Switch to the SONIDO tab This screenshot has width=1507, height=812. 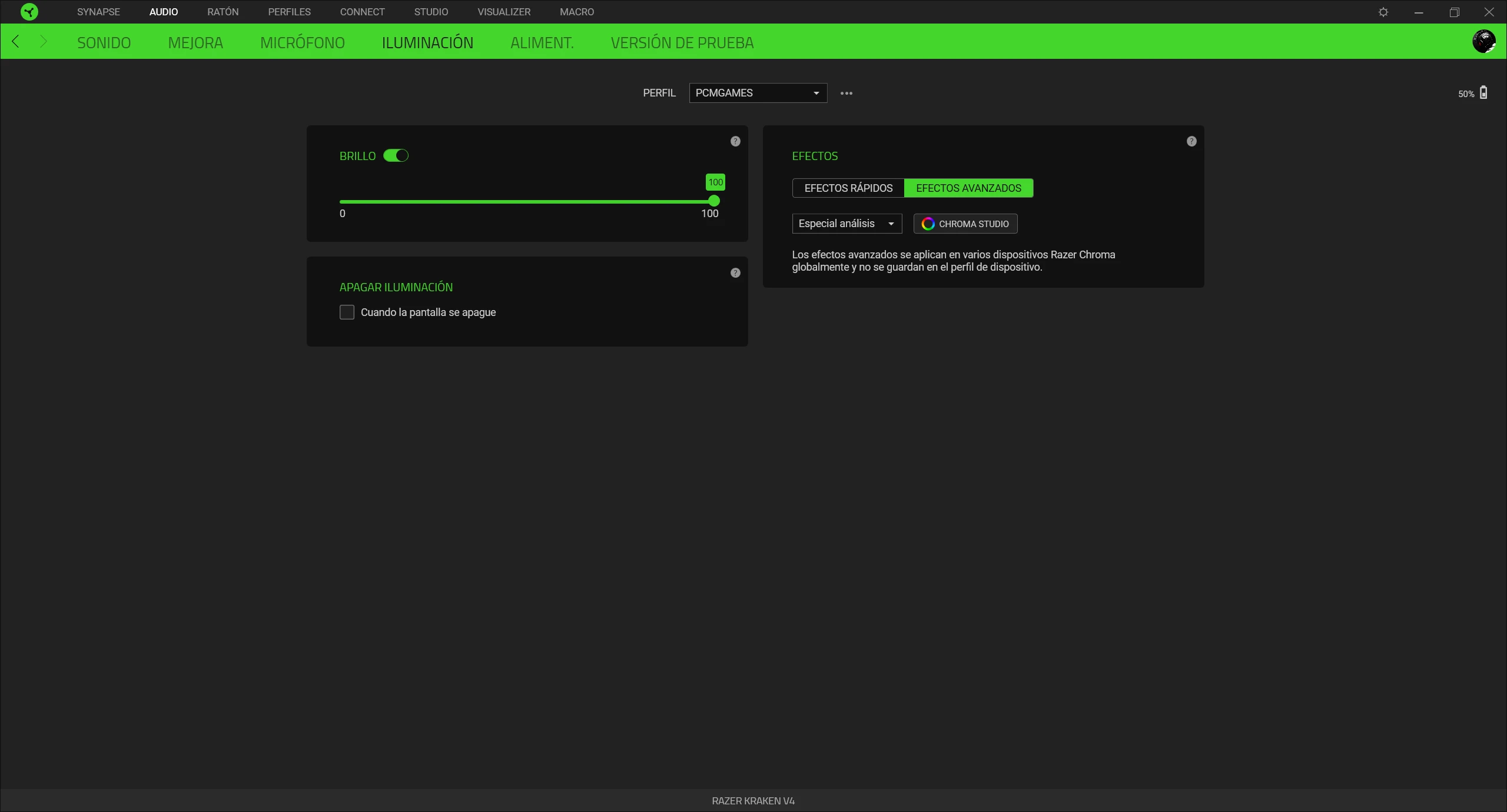tap(104, 42)
